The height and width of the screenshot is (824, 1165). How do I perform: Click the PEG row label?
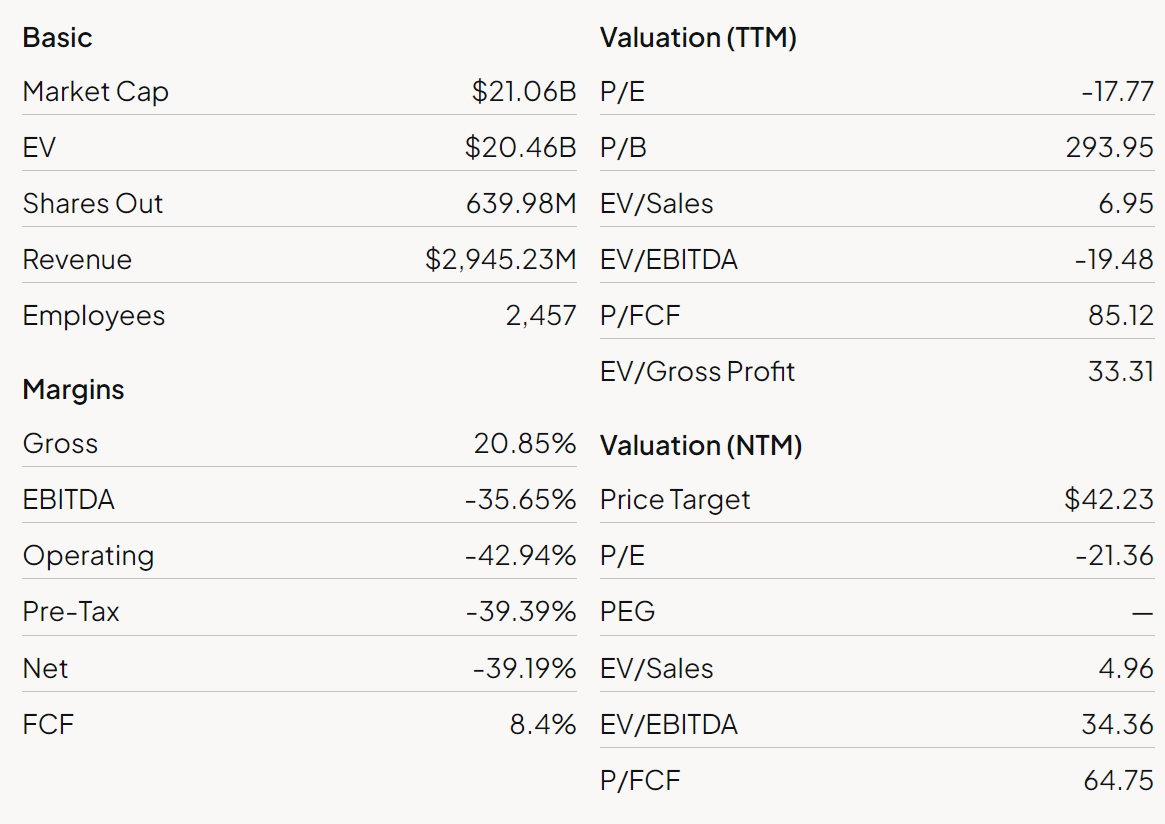(627, 612)
